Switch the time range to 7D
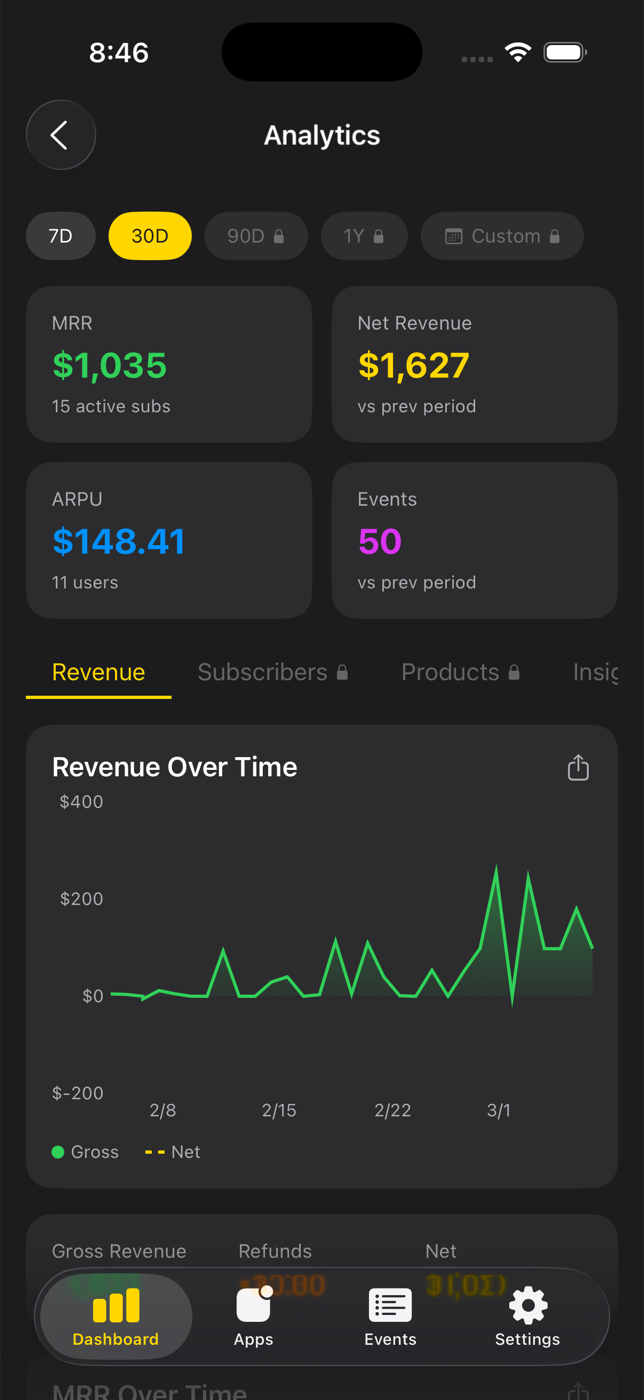 click(60, 236)
